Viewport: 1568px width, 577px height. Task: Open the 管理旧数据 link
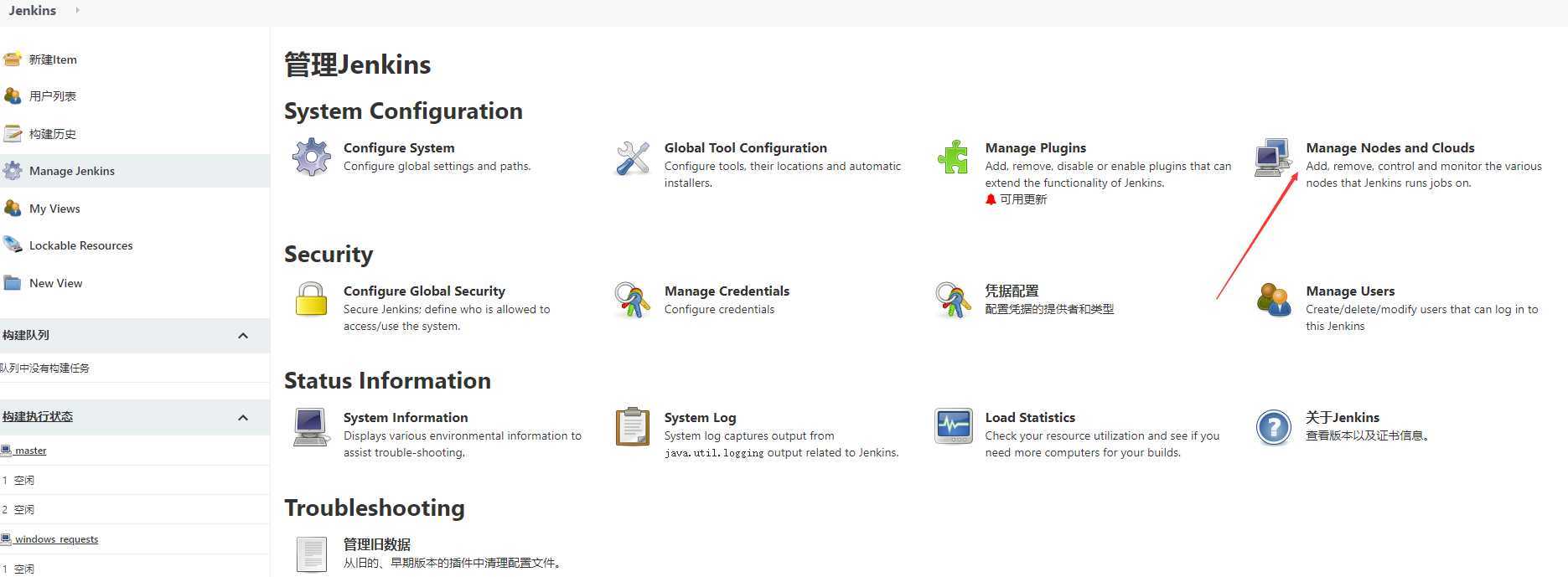tap(377, 544)
